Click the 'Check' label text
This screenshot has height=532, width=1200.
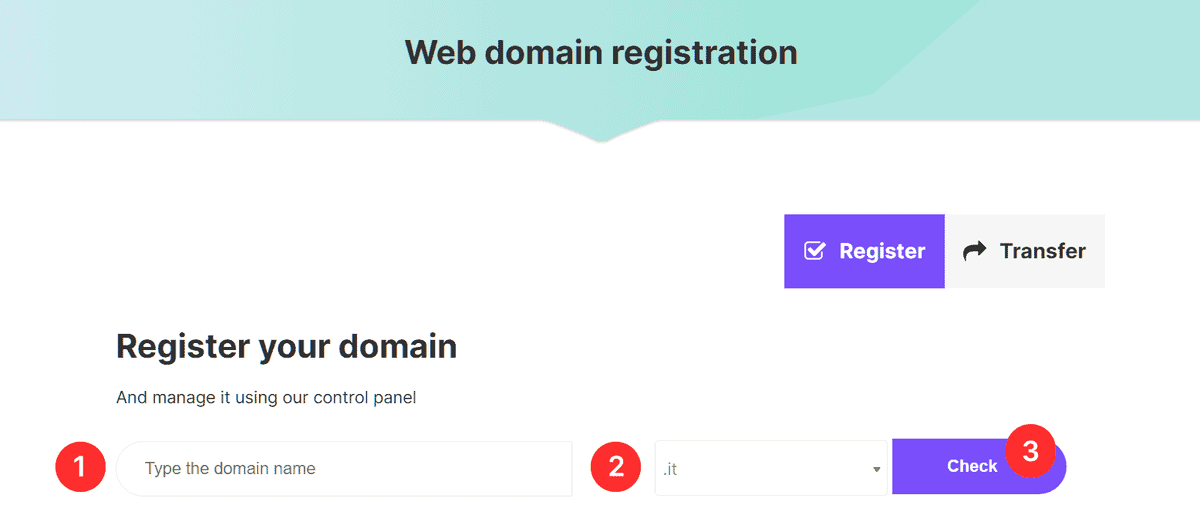point(972,466)
